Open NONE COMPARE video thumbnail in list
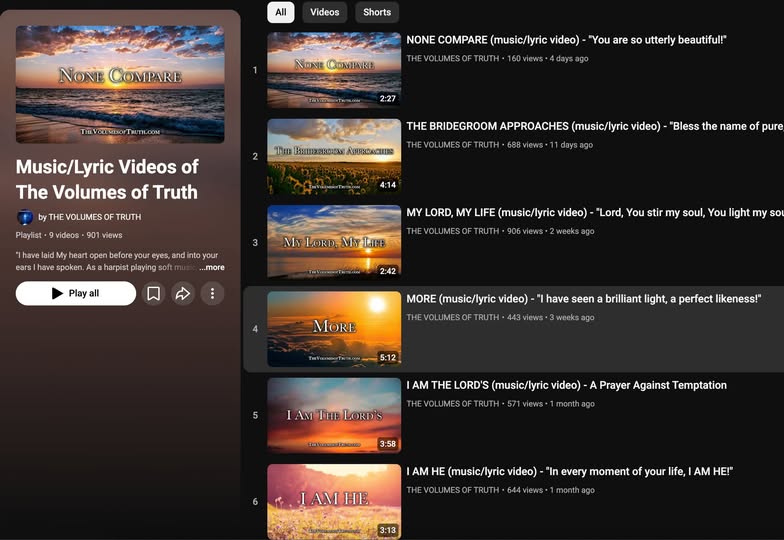The width and height of the screenshot is (784, 540). 334,70
